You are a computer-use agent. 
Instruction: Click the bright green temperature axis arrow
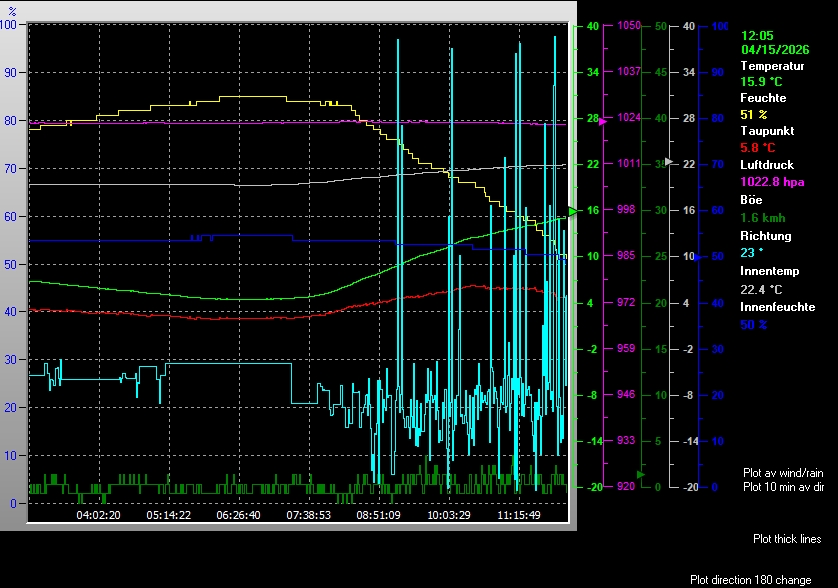(x=573, y=211)
